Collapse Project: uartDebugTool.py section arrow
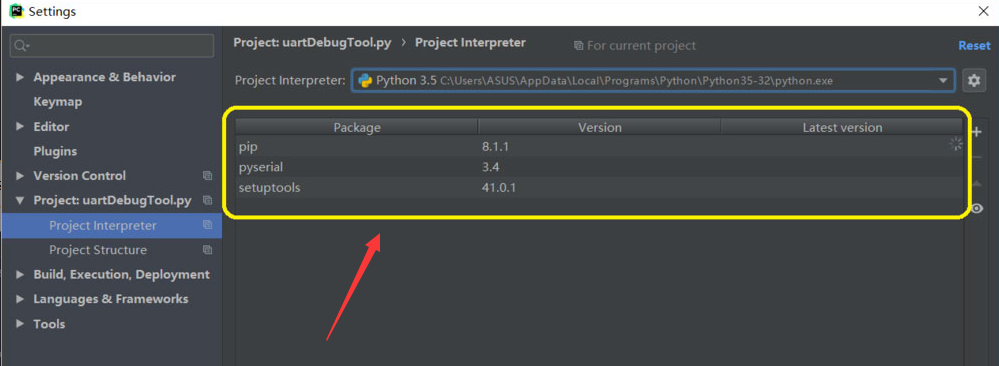The width and height of the screenshot is (999, 366). (x=20, y=200)
